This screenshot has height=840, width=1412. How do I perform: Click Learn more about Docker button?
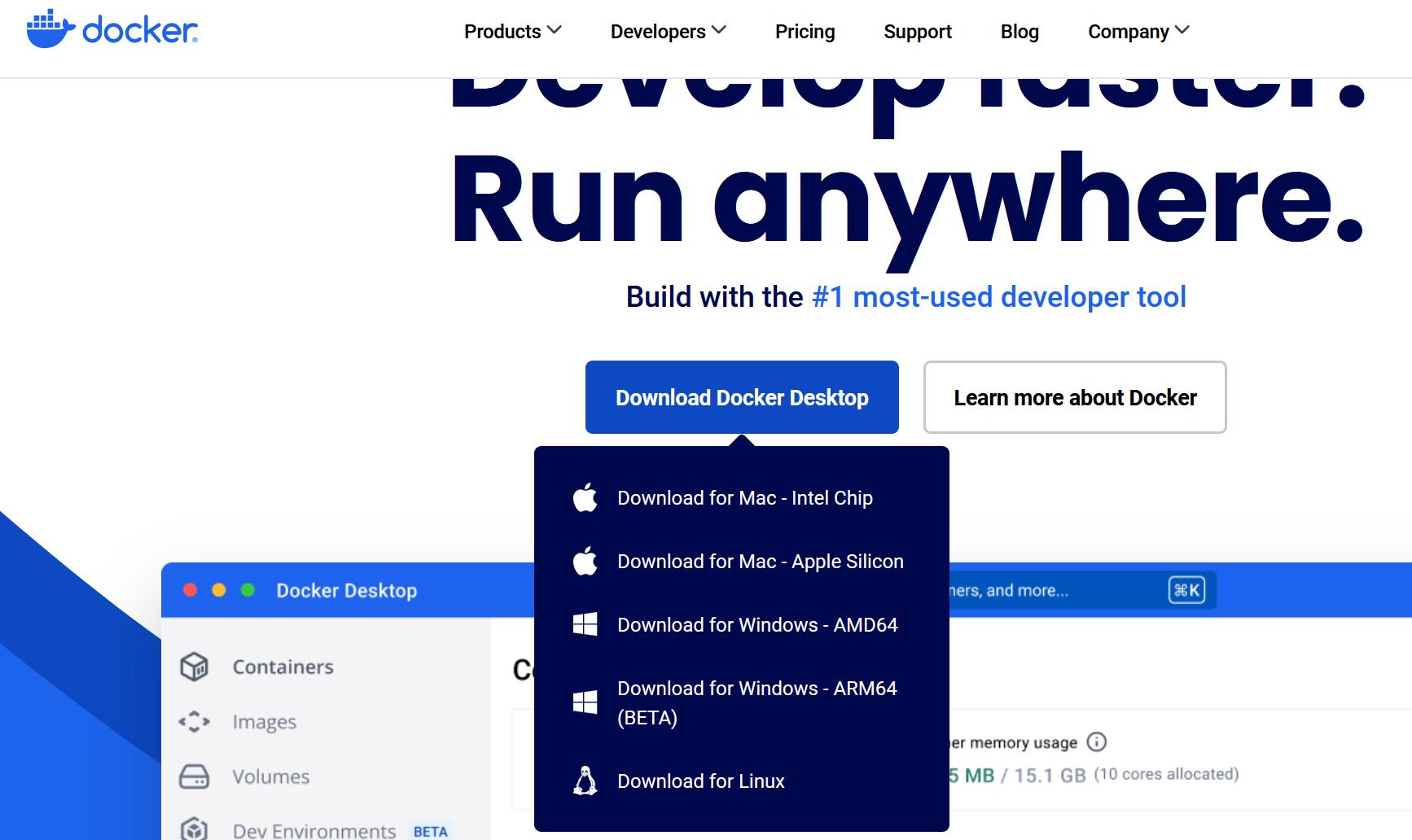click(1075, 397)
